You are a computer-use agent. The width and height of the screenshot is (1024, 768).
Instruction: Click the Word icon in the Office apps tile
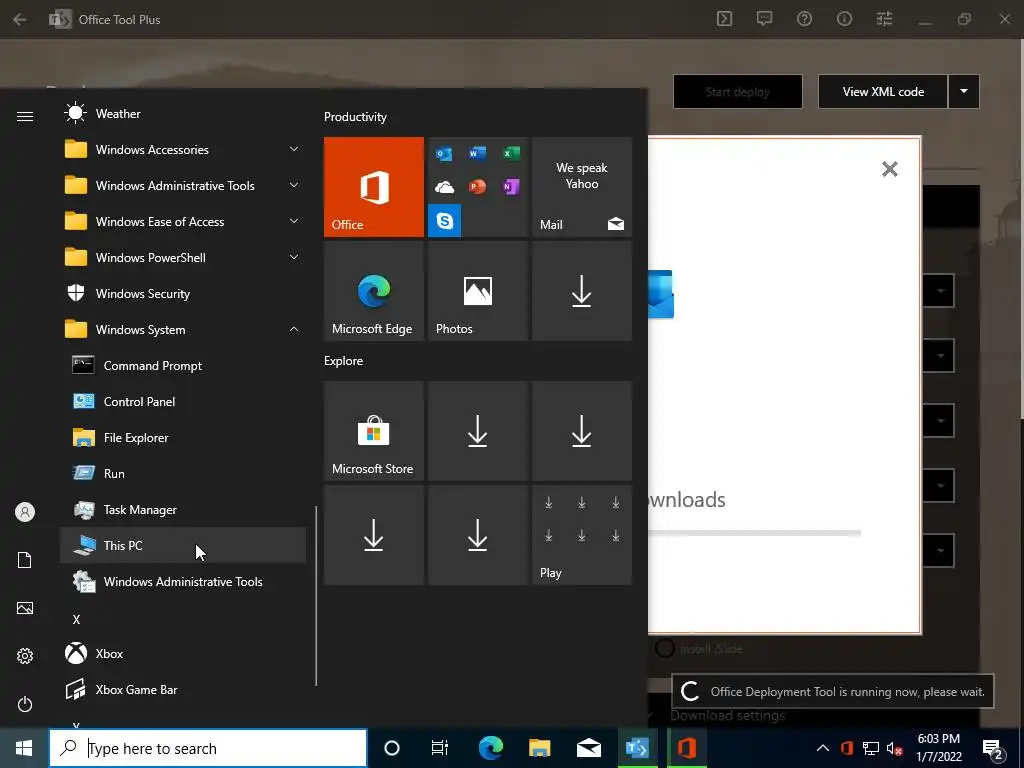(477, 153)
